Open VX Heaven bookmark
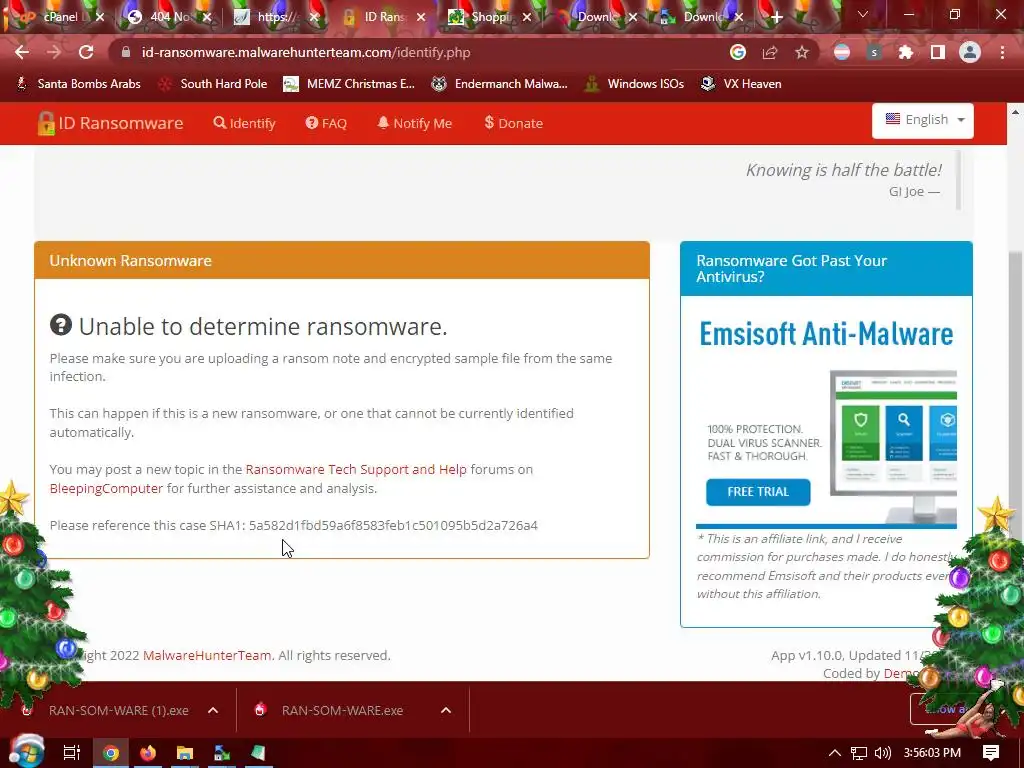Viewport: 1024px width, 768px height. coord(741,84)
